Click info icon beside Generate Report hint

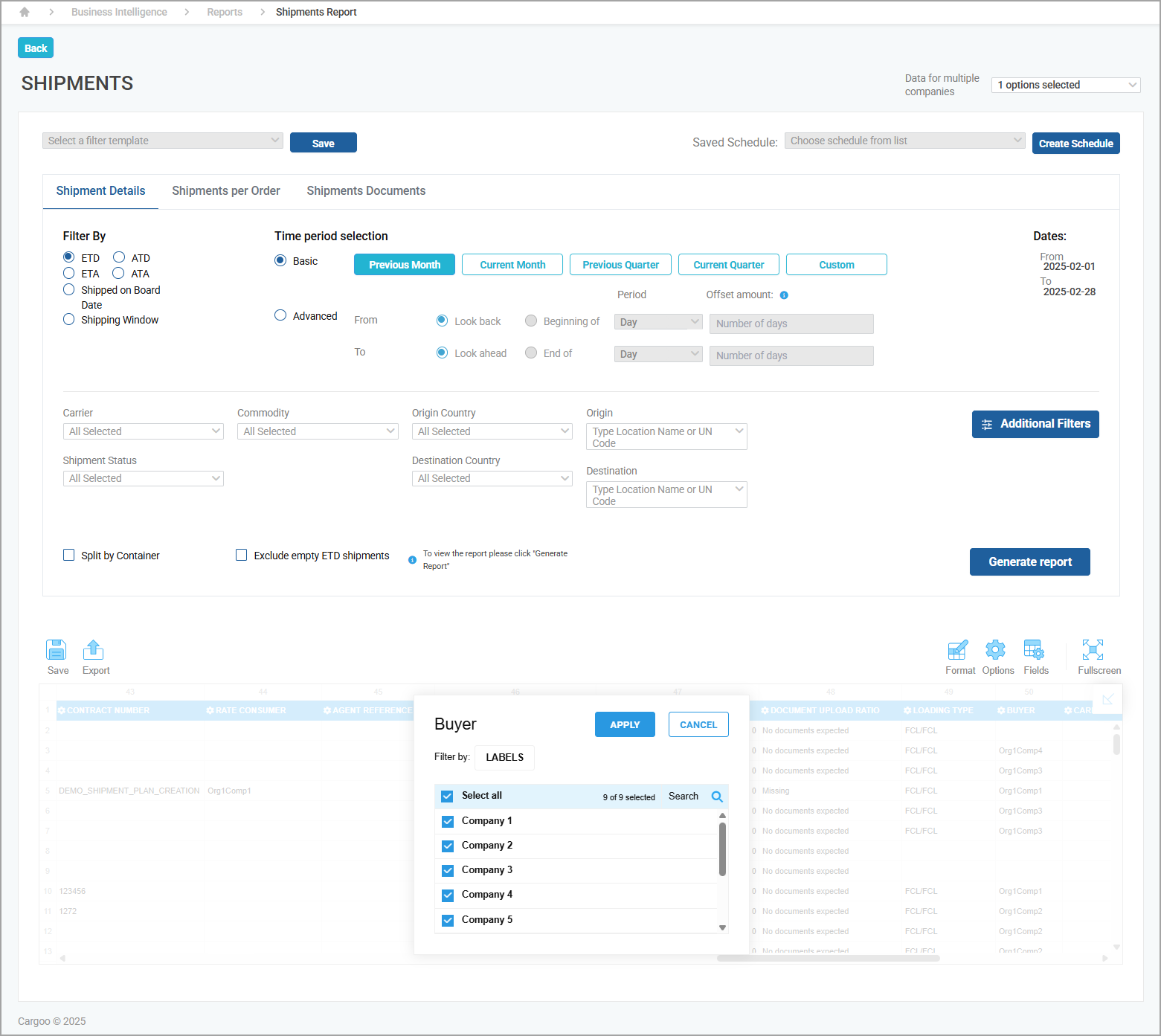[413, 560]
